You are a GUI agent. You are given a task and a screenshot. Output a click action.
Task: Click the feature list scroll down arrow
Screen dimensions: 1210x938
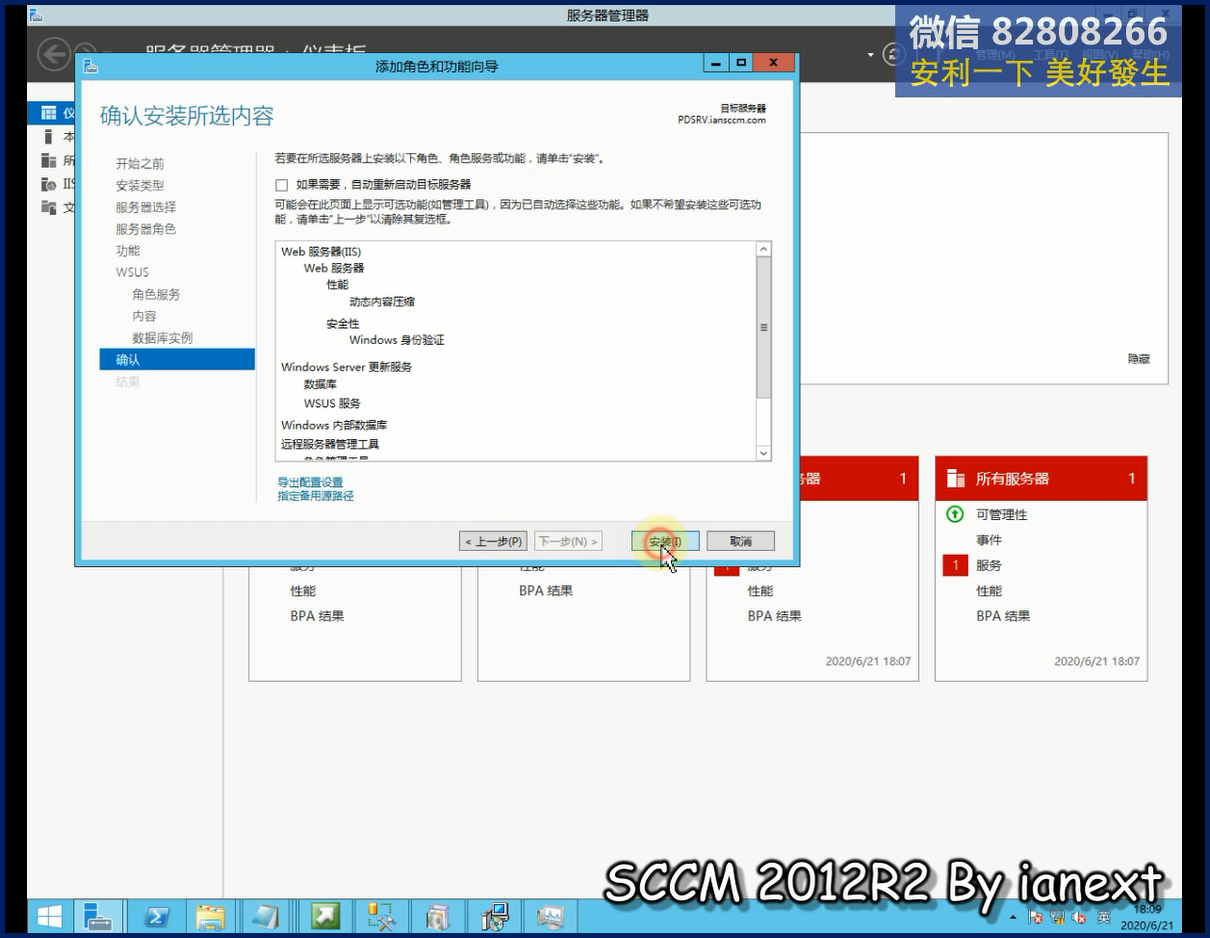click(x=764, y=453)
